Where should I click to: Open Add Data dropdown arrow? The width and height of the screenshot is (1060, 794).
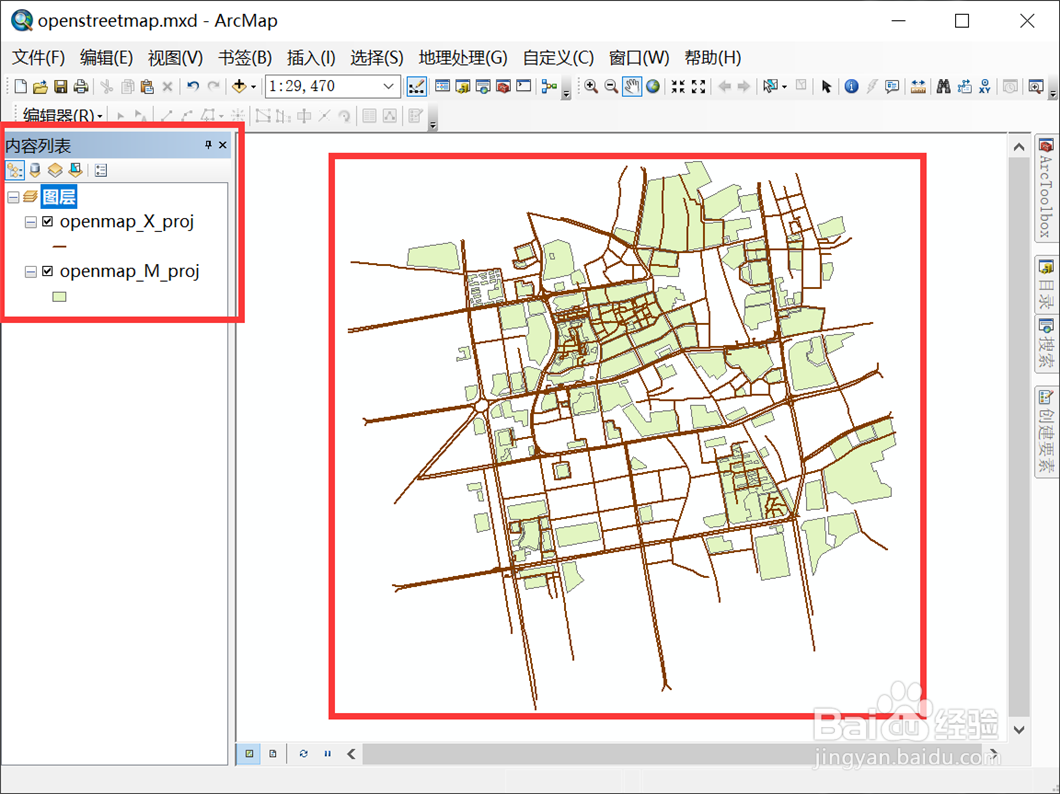pyautogui.click(x=254, y=86)
